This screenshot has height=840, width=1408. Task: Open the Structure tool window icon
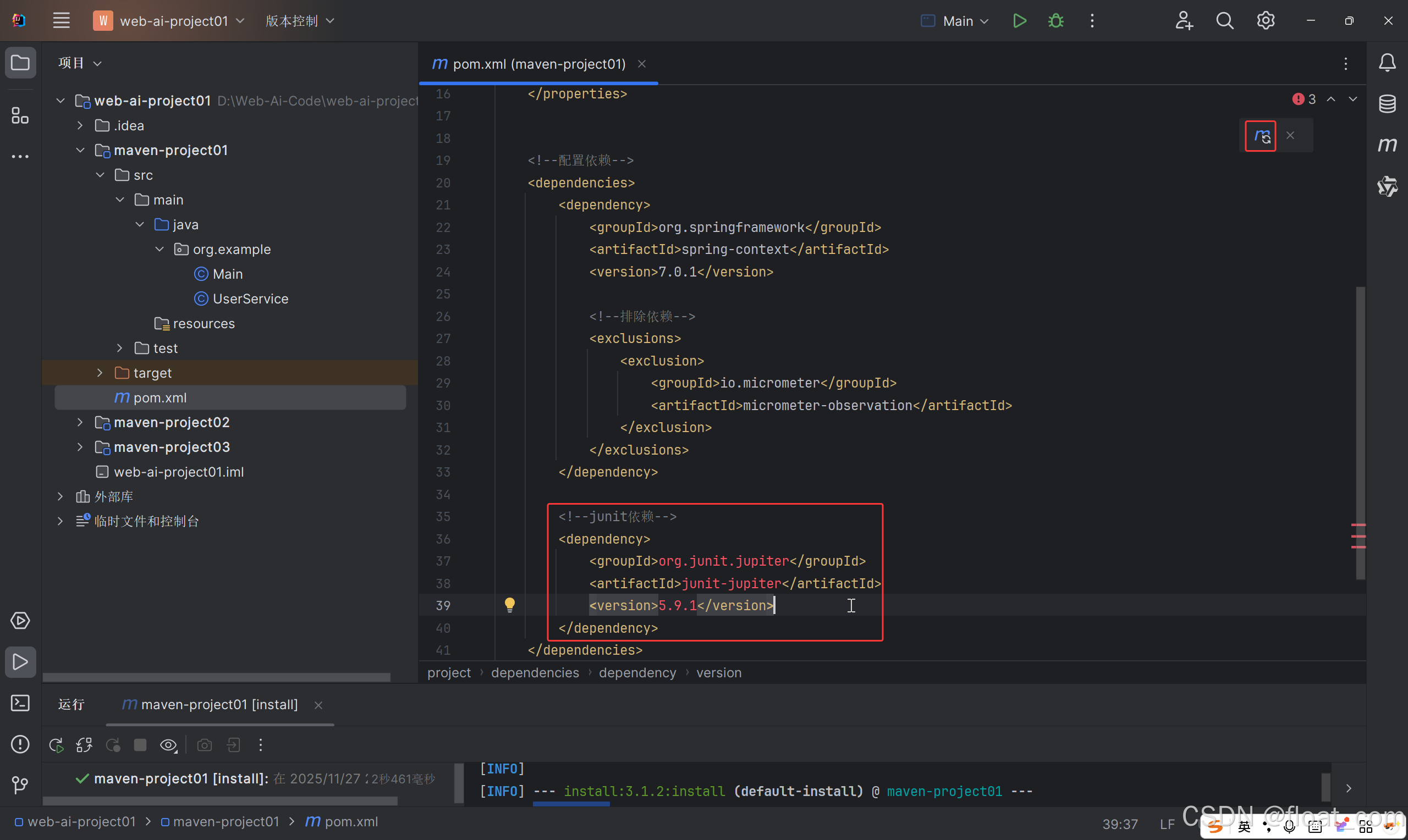(x=20, y=115)
